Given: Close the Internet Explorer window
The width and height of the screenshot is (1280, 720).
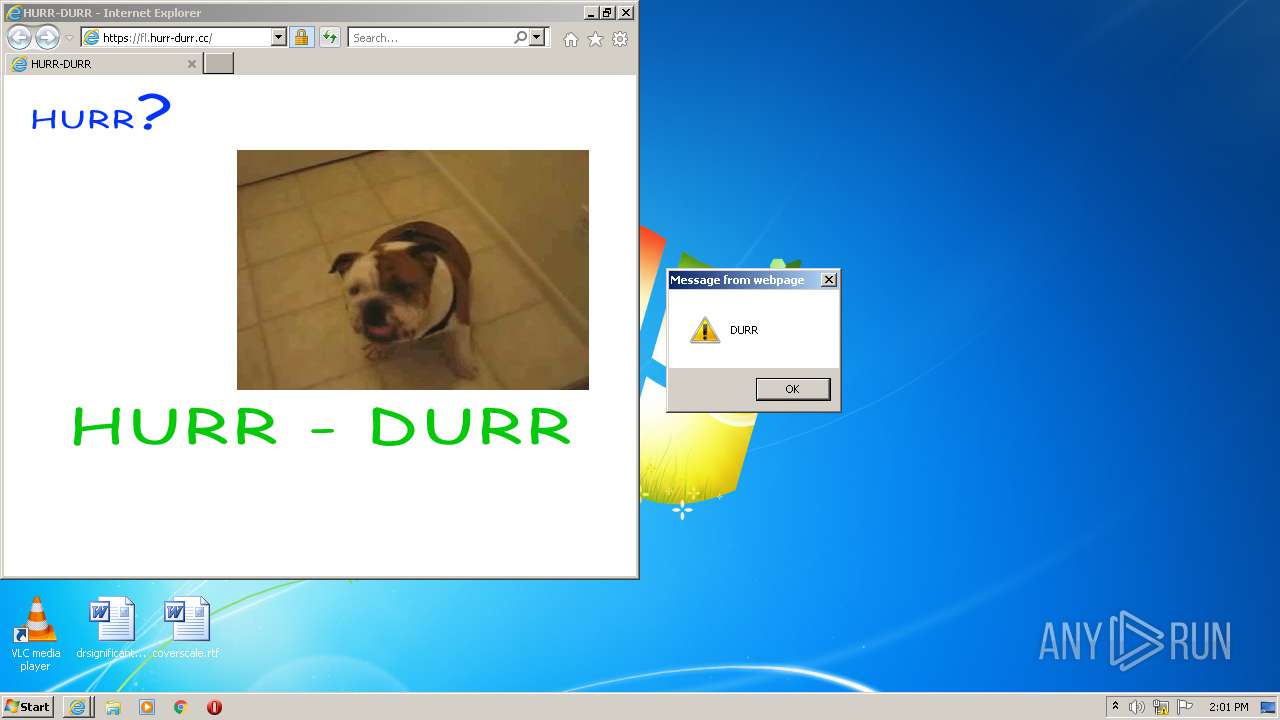Looking at the screenshot, I should click(626, 13).
